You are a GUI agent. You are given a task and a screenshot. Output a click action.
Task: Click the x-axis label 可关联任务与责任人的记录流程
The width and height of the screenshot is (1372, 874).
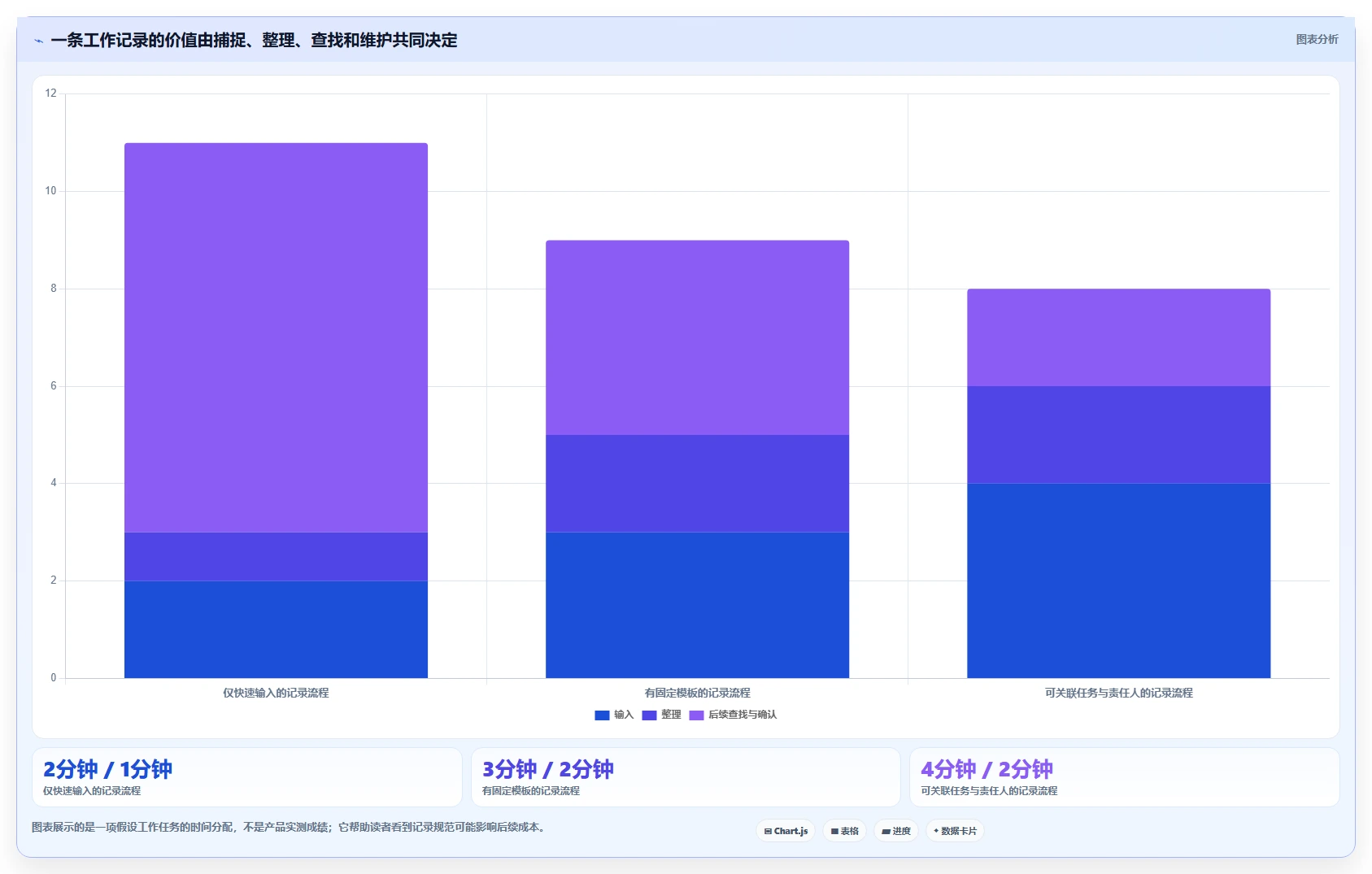pyautogui.click(x=1118, y=693)
